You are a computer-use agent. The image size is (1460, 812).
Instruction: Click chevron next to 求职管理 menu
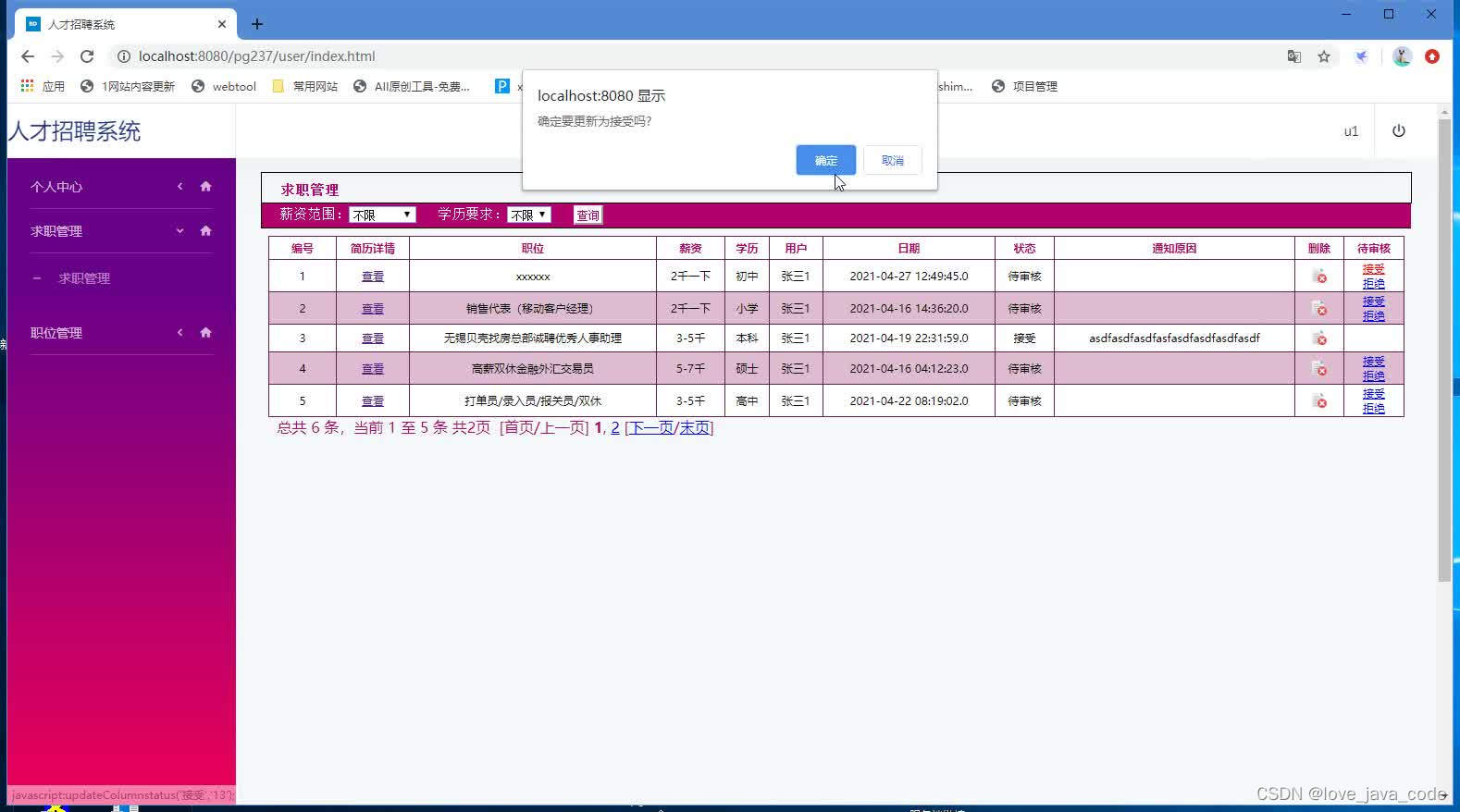click(x=179, y=230)
